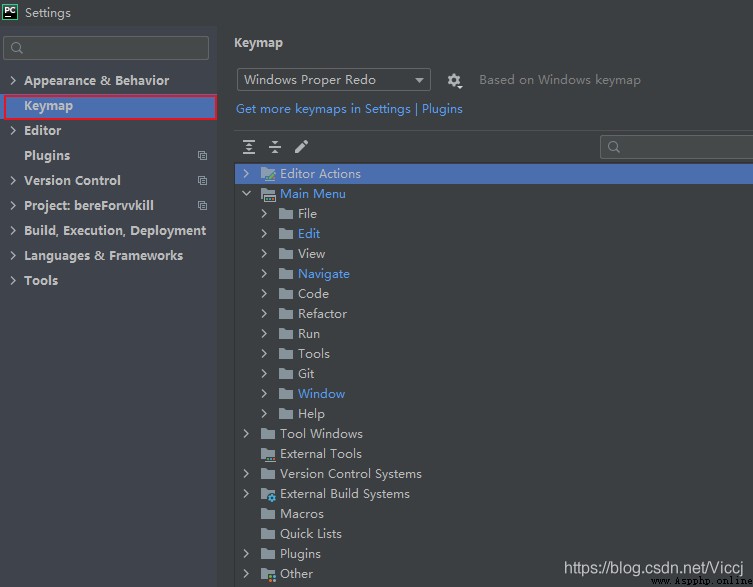Expand the Navigate folder chevron
This screenshot has width=753, height=587.
click(x=264, y=273)
